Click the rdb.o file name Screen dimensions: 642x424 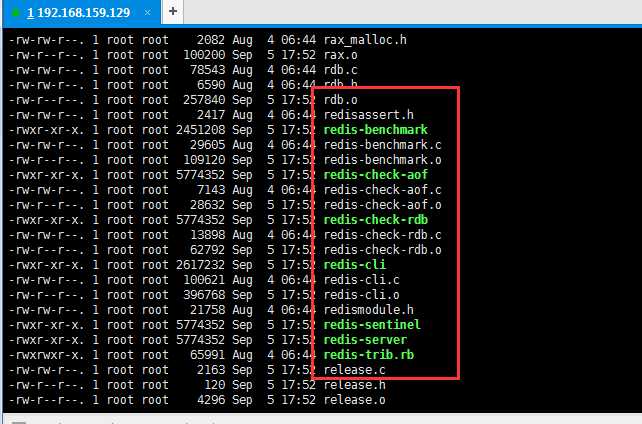(x=340, y=100)
